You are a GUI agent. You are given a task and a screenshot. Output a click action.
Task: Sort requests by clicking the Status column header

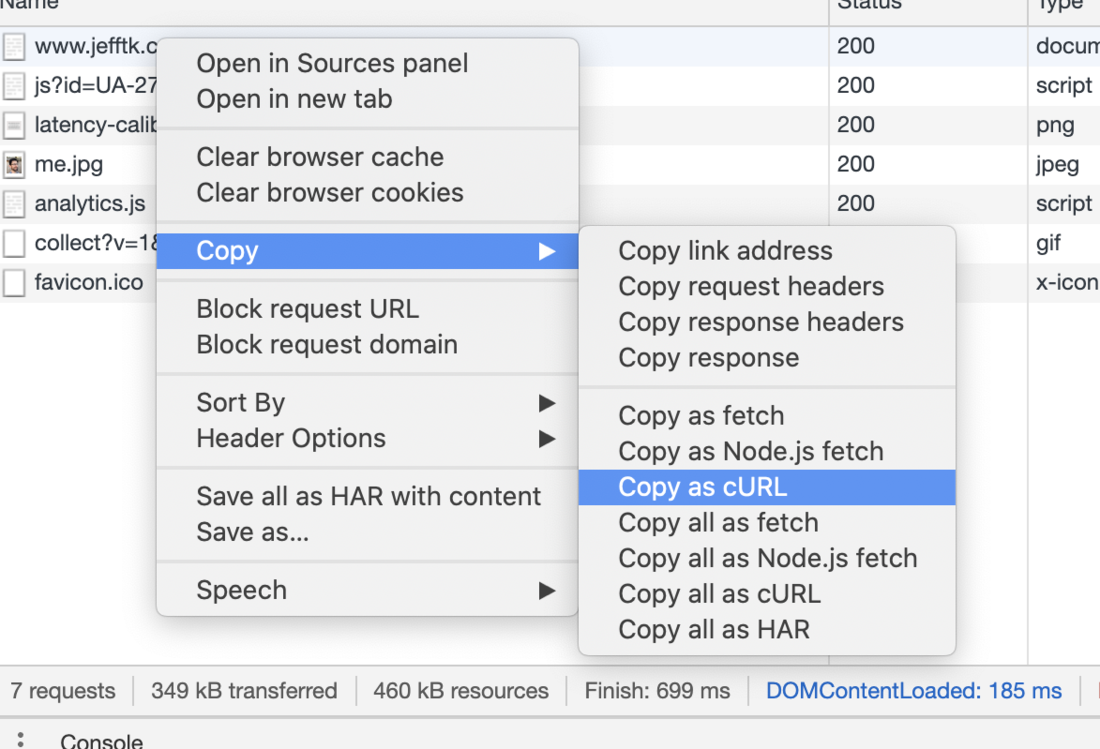869,6
